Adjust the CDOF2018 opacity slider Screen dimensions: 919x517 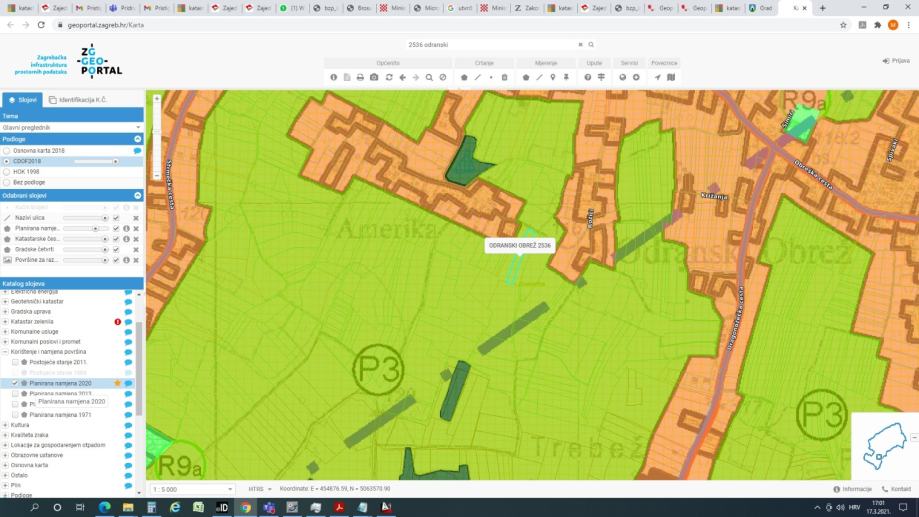95,161
